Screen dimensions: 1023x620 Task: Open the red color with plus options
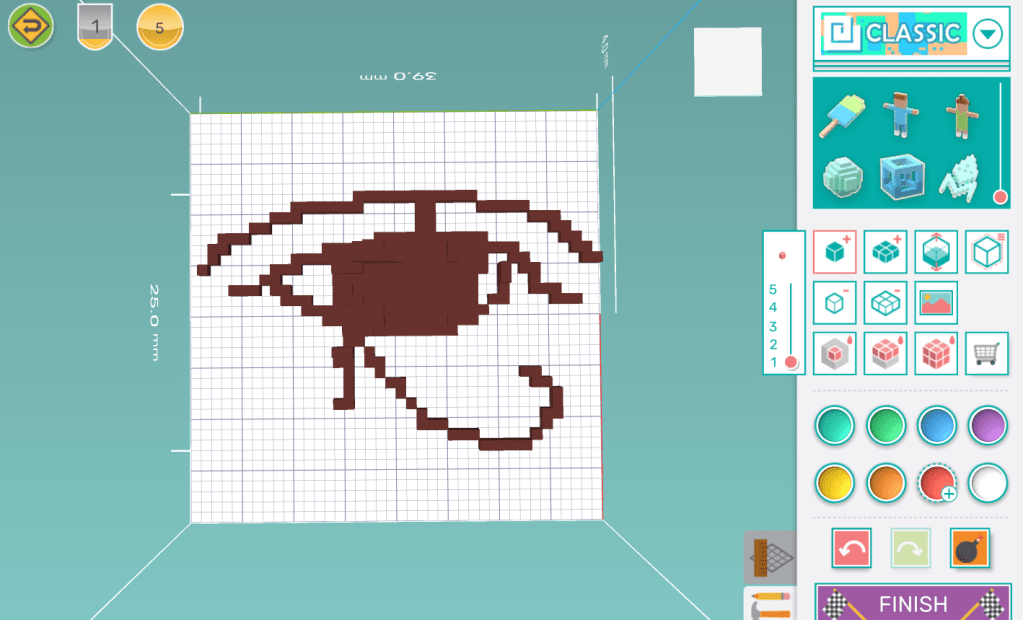[937, 483]
